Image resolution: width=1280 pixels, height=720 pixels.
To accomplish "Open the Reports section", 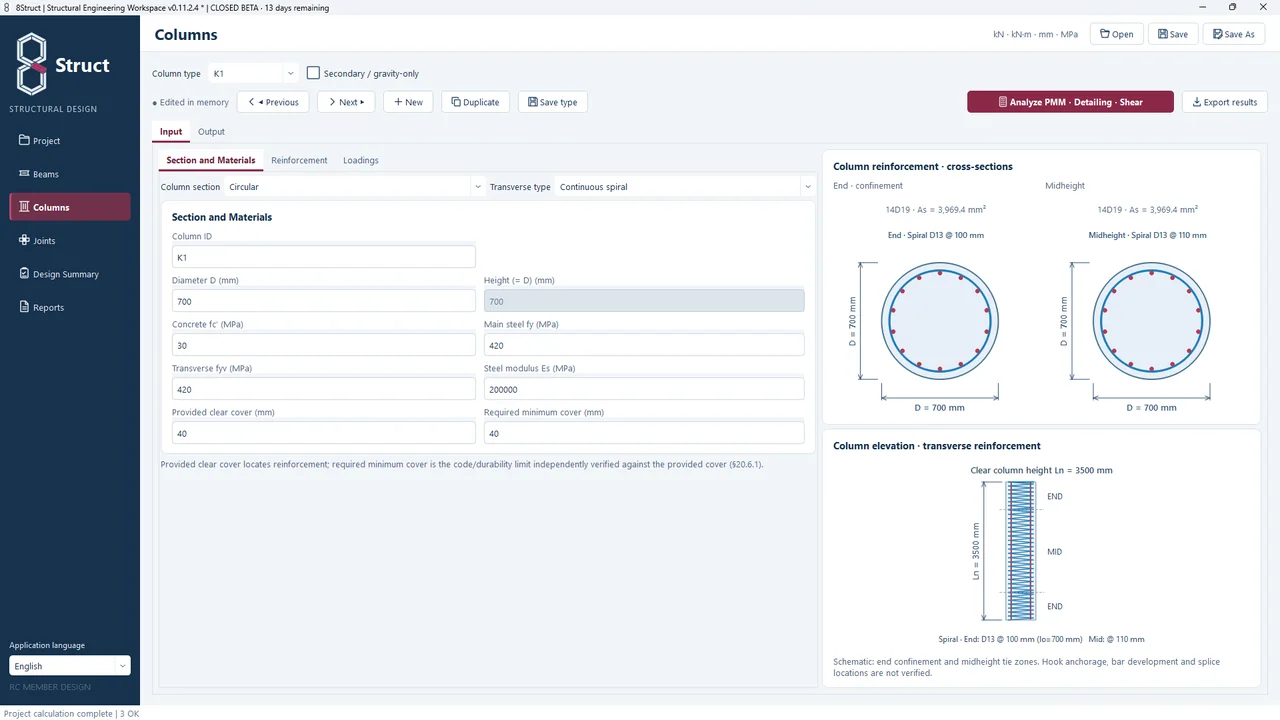I will pyautogui.click(x=70, y=307).
